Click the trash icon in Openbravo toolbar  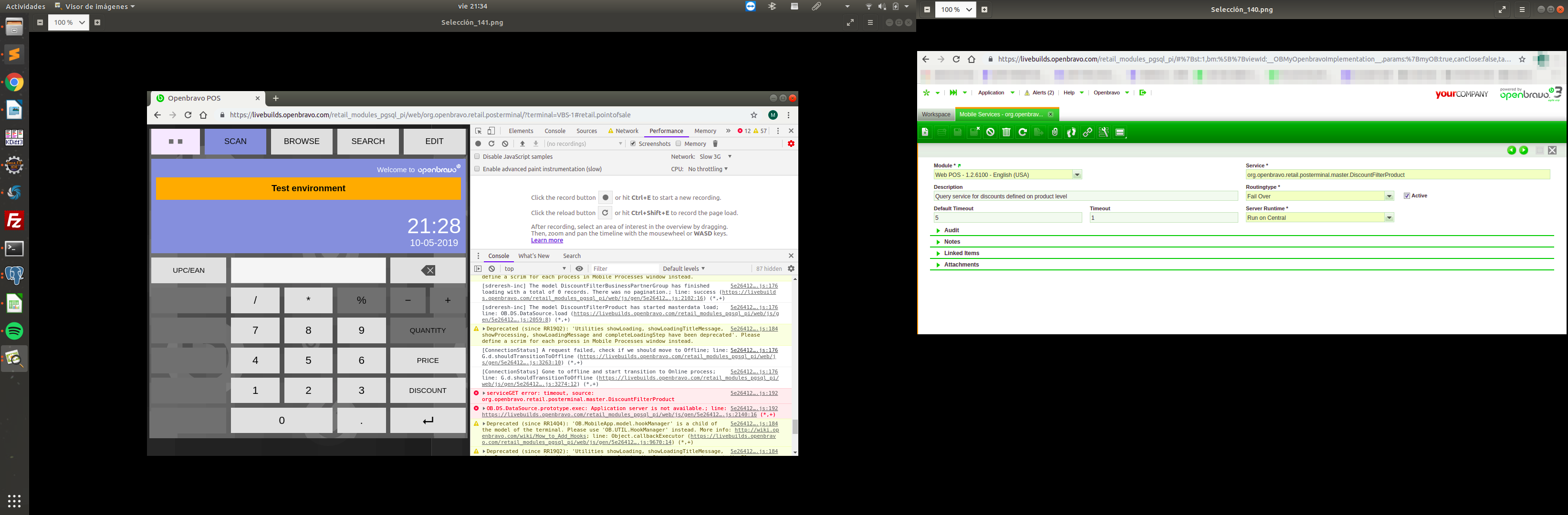(1006, 133)
